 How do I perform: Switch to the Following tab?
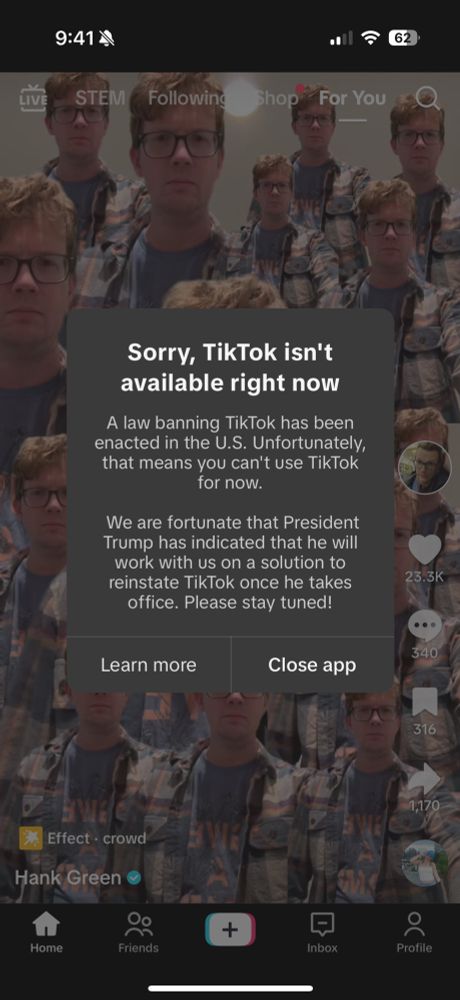point(187,98)
